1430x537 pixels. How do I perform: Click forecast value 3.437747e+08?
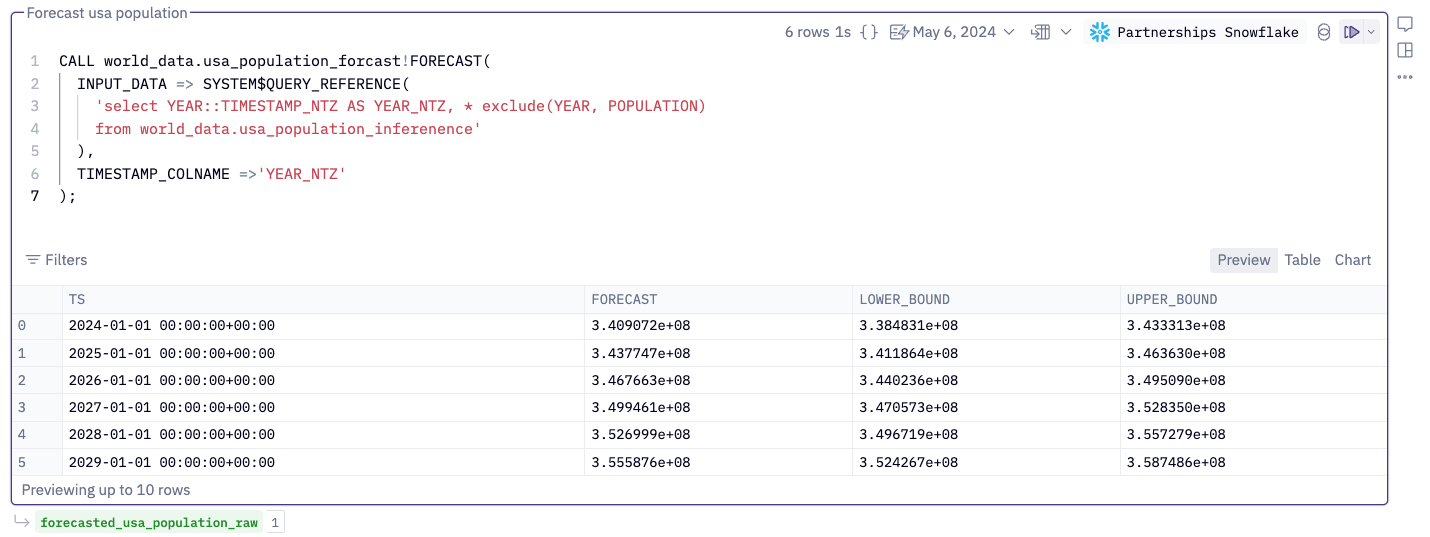coord(640,353)
